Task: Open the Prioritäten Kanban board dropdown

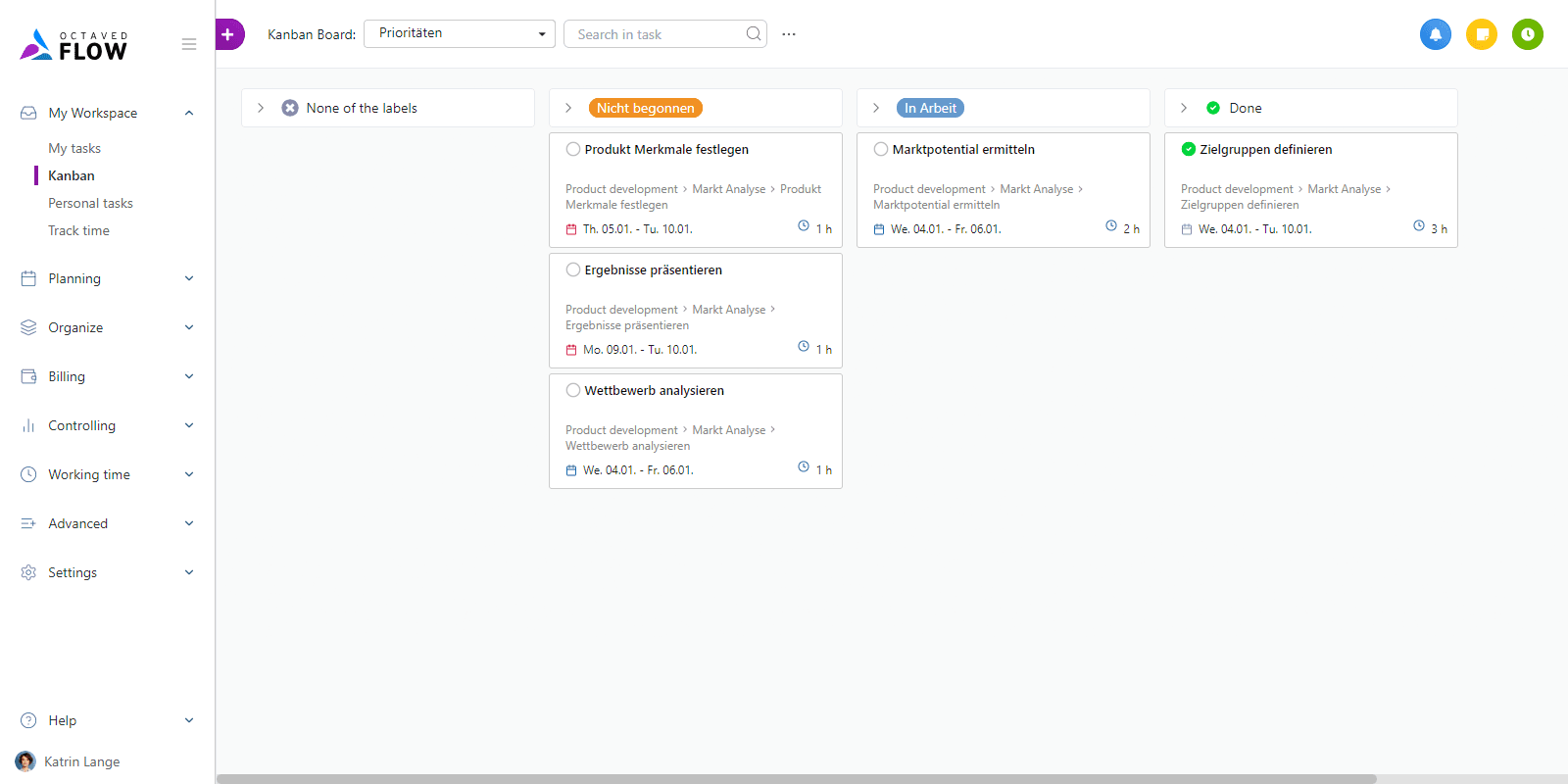Action: 459,34
